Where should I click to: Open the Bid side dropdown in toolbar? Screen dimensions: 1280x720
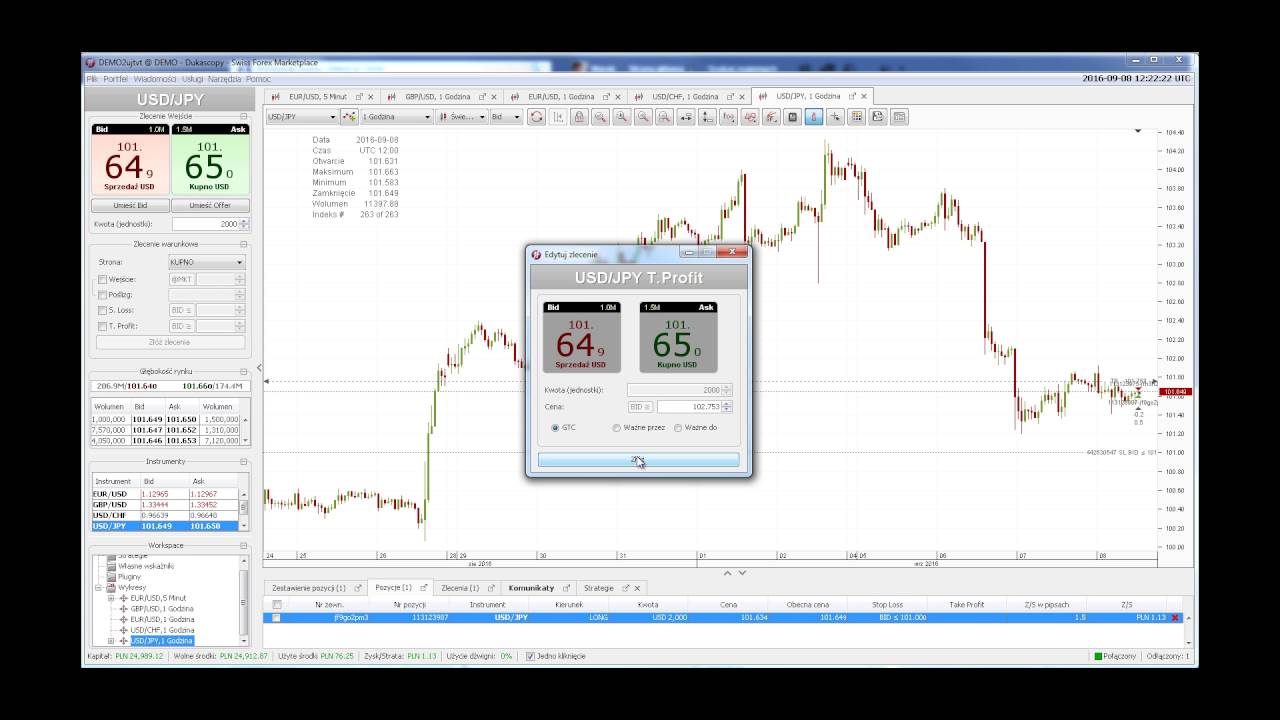coord(506,117)
